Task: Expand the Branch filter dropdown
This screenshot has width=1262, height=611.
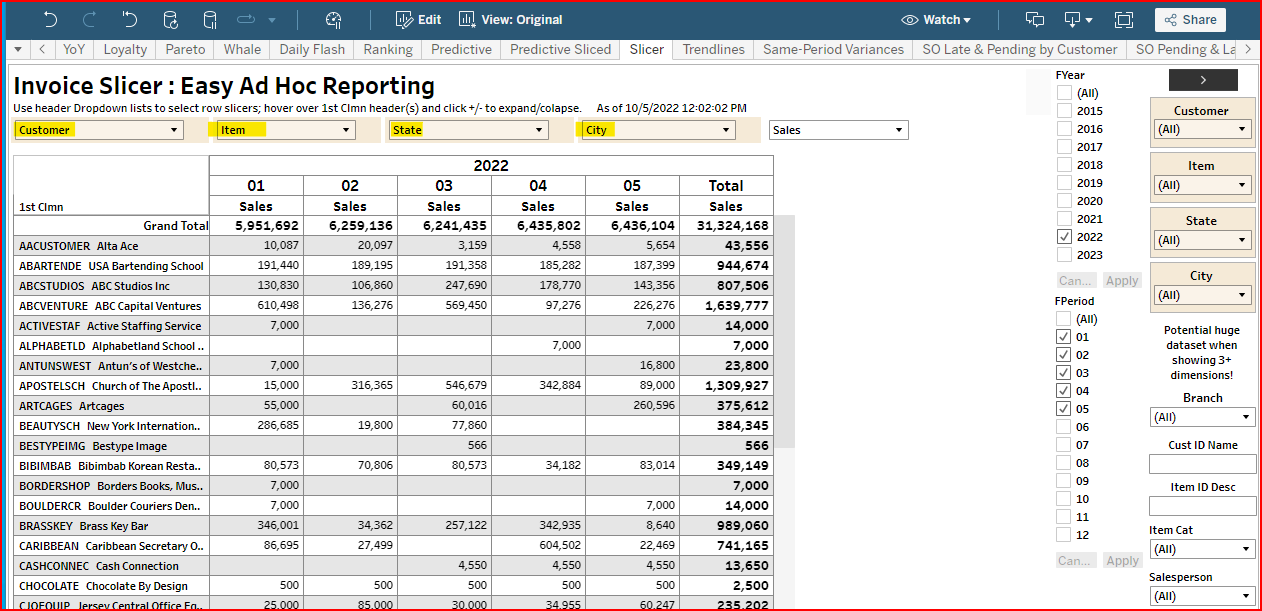Action: click(x=1203, y=417)
